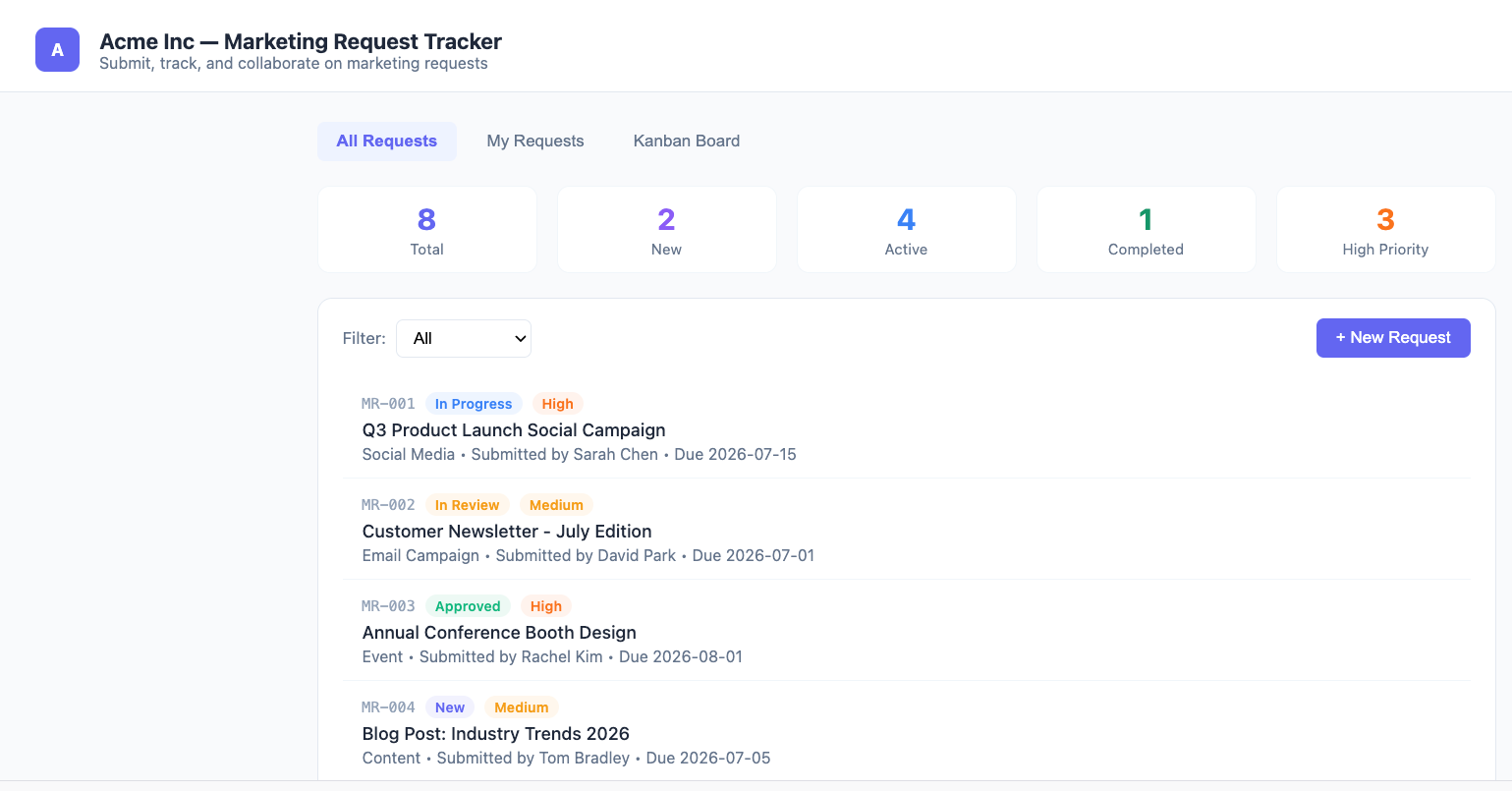Screen dimensions: 1512x791
Task: Click the Acme Inc — Marketing Request Tracker title
Action: [x=301, y=41]
